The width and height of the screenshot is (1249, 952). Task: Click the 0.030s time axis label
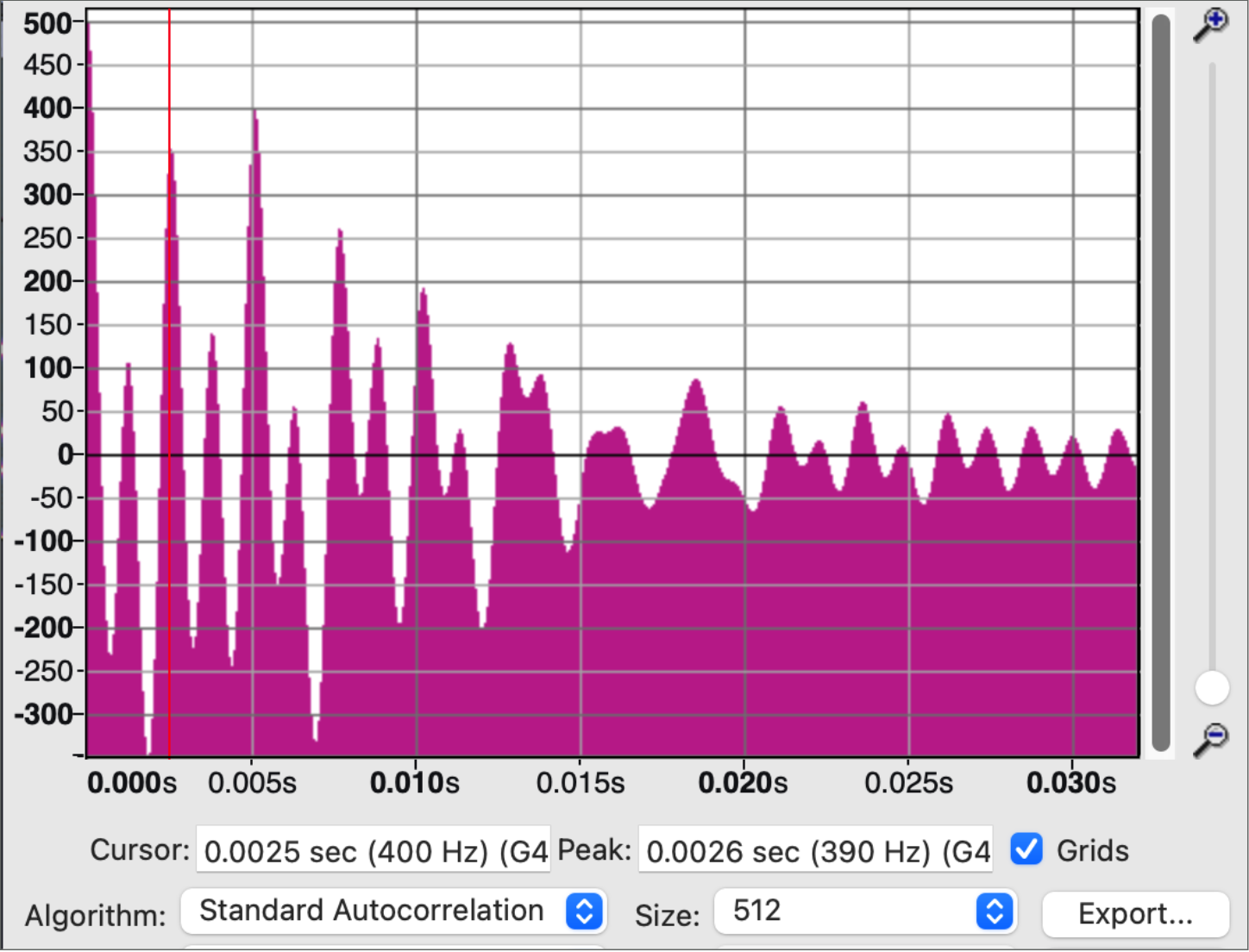pyautogui.click(x=1071, y=783)
